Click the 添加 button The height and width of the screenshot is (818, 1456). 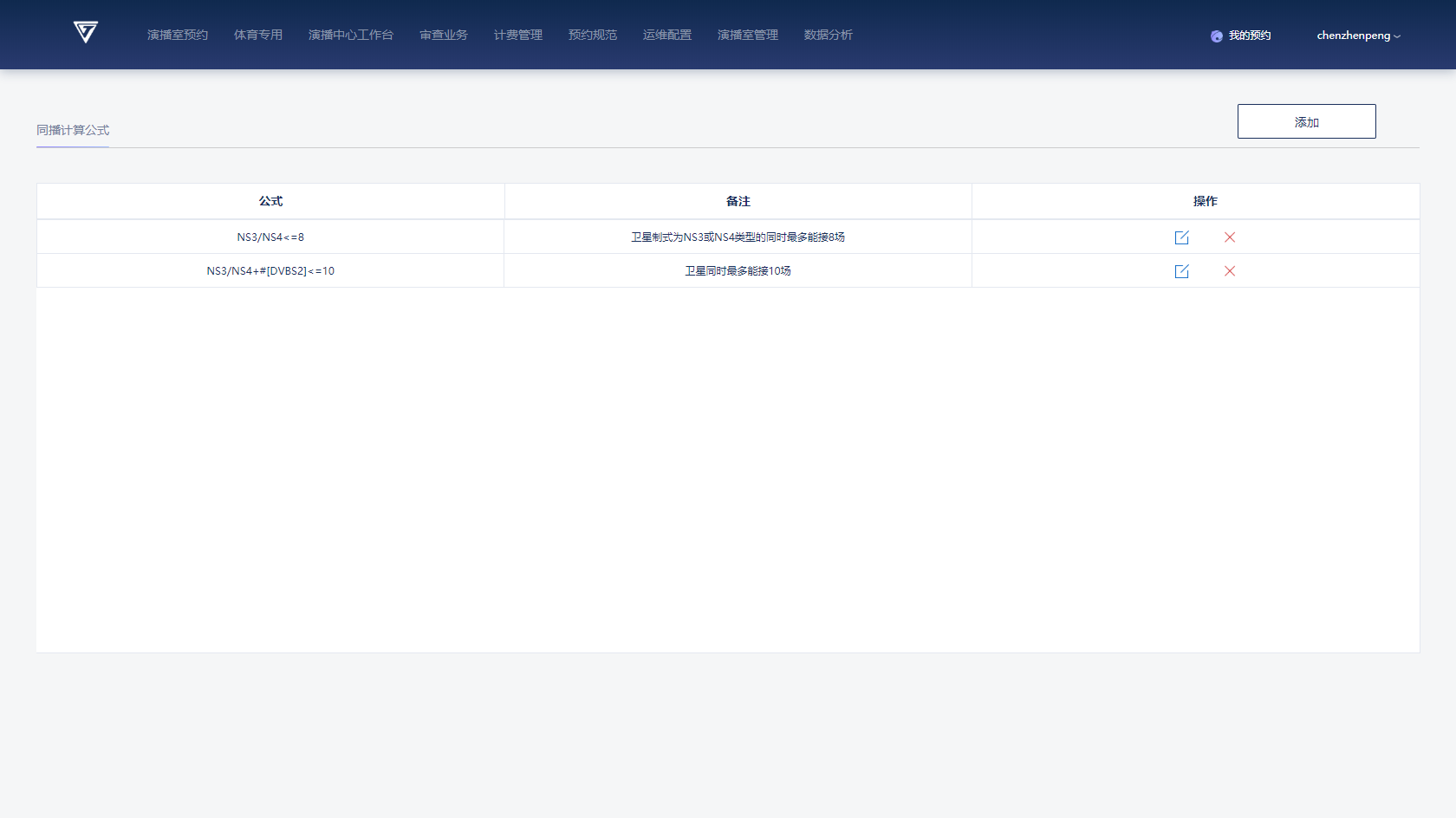click(x=1306, y=121)
